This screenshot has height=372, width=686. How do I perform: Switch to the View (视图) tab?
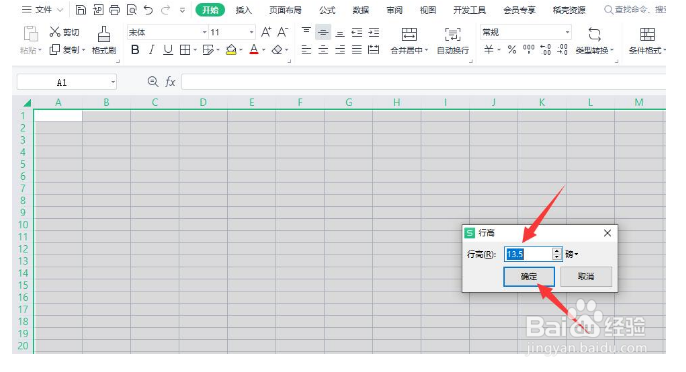pos(428,10)
